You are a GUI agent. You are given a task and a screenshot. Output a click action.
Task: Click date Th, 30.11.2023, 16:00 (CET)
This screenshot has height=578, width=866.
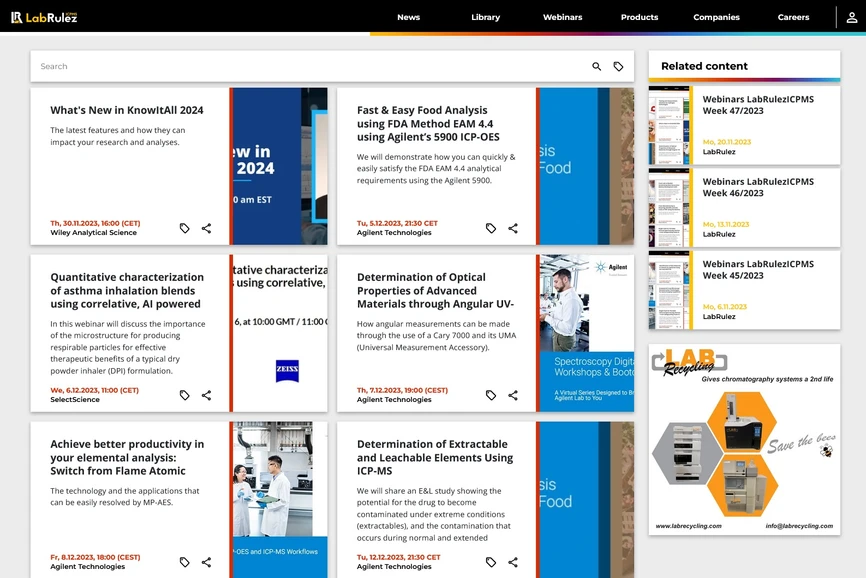pyautogui.click(x=95, y=223)
